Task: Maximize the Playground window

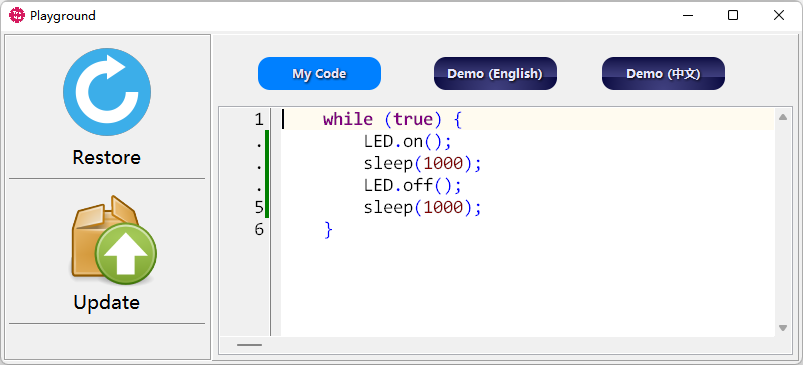Action: click(733, 15)
